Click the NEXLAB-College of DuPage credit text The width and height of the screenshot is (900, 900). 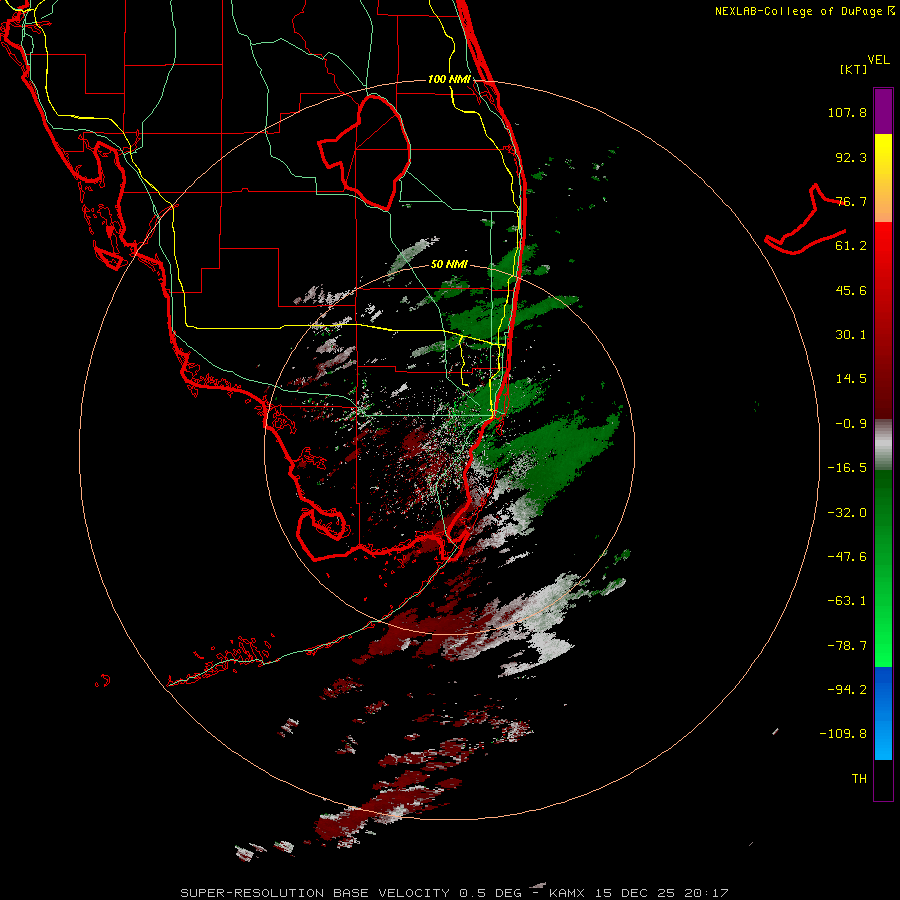(799, 11)
